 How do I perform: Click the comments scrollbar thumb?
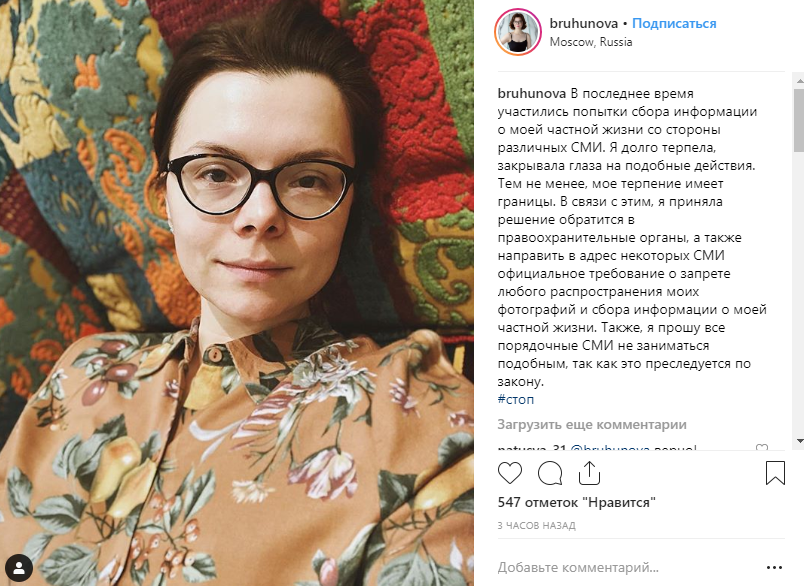[799, 120]
